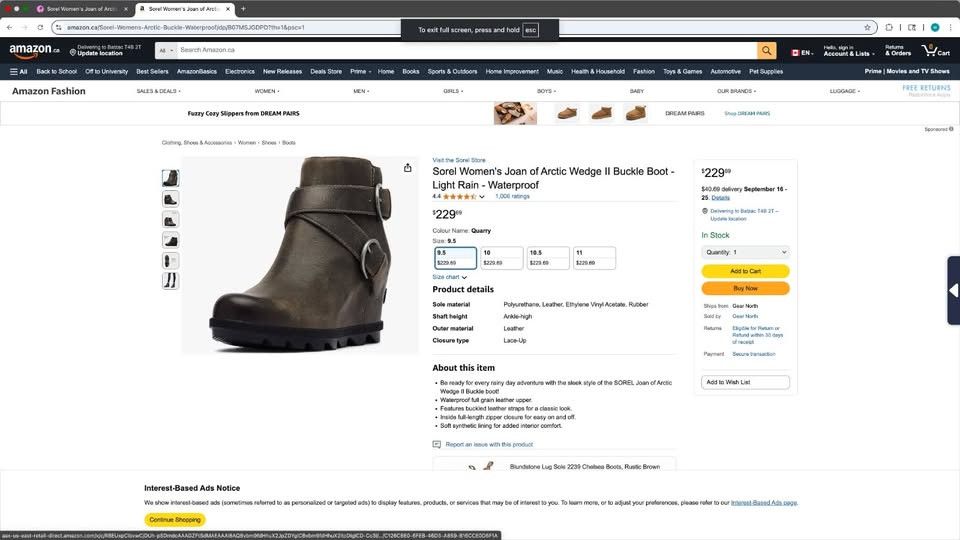
Task: Click Add to Cart button
Action: [x=745, y=271]
